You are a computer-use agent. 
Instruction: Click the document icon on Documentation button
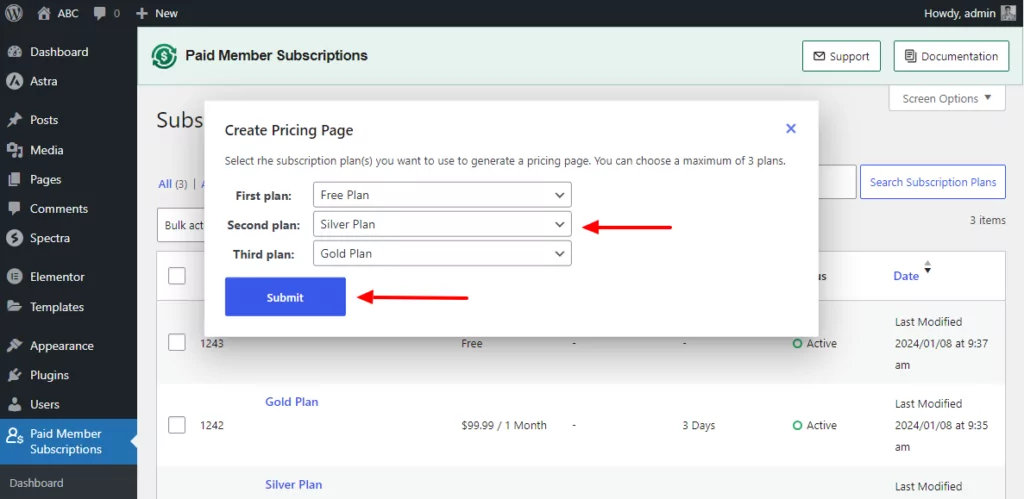coord(910,57)
